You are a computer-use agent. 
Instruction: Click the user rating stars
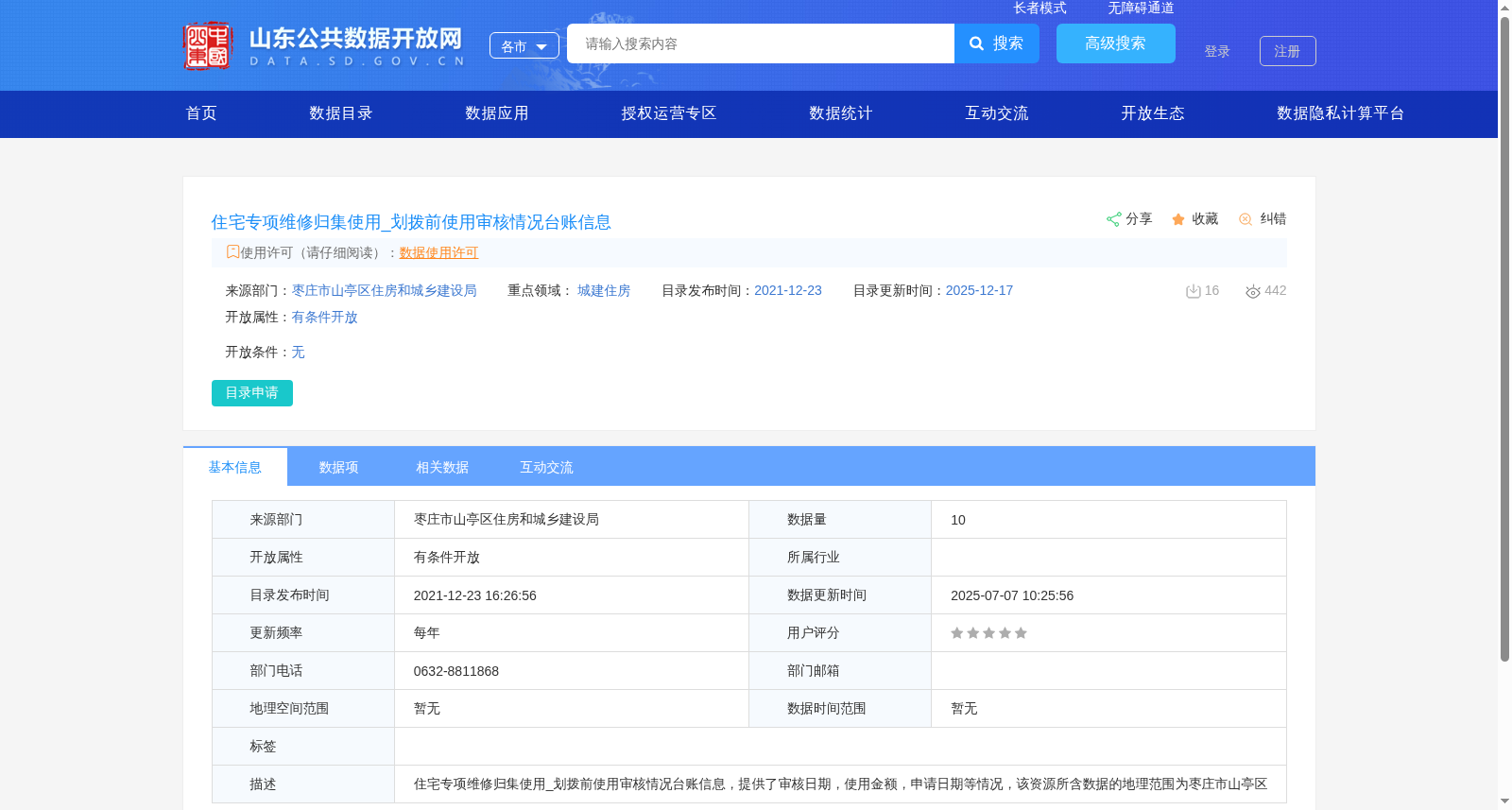pyautogui.click(x=988, y=633)
